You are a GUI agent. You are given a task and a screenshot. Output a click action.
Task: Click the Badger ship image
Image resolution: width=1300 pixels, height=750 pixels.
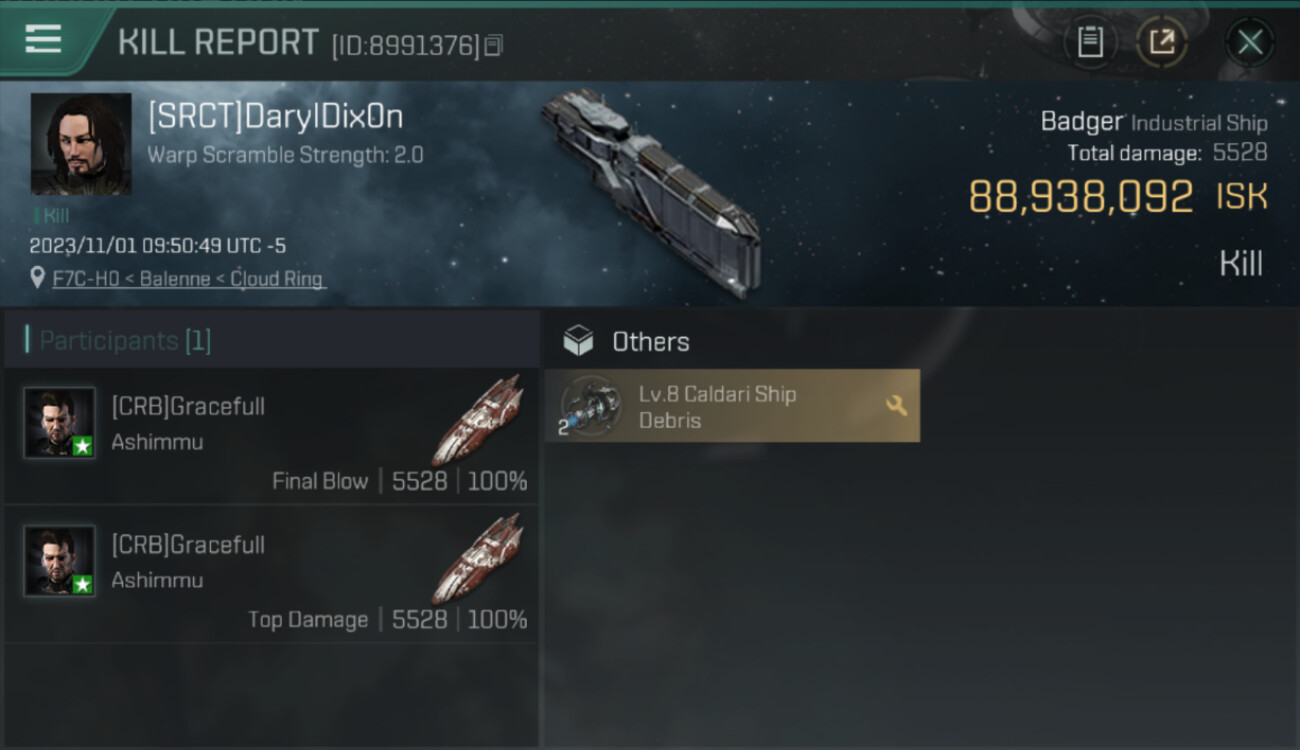click(652, 190)
